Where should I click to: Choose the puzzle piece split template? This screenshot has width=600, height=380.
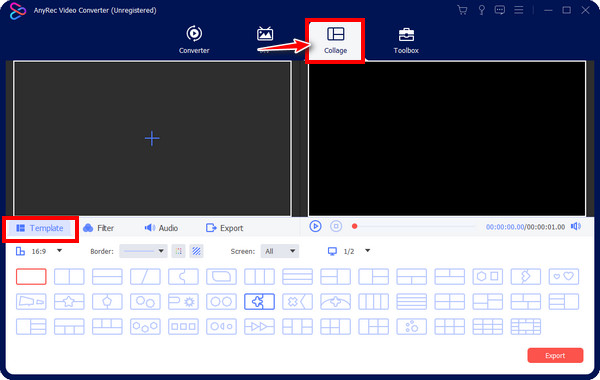pos(183,276)
